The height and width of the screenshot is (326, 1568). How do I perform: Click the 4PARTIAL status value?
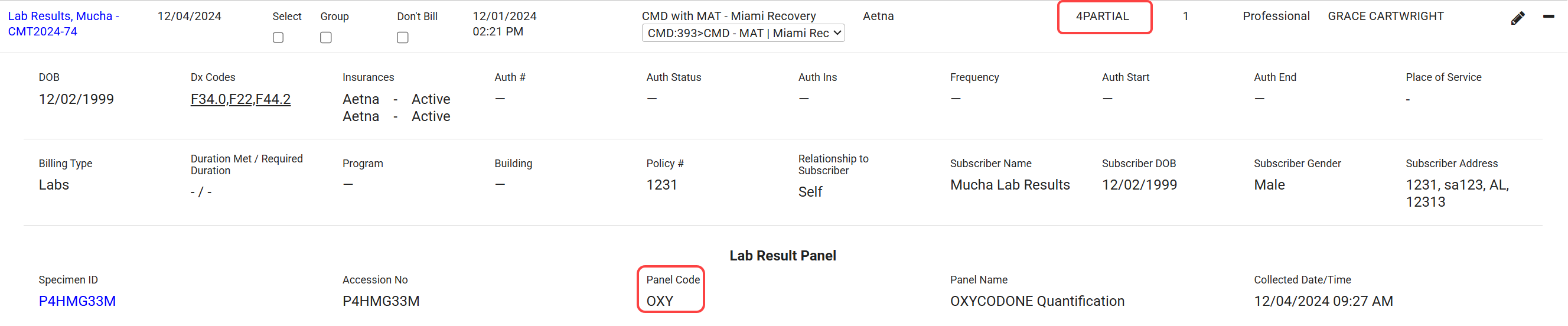1103,17
